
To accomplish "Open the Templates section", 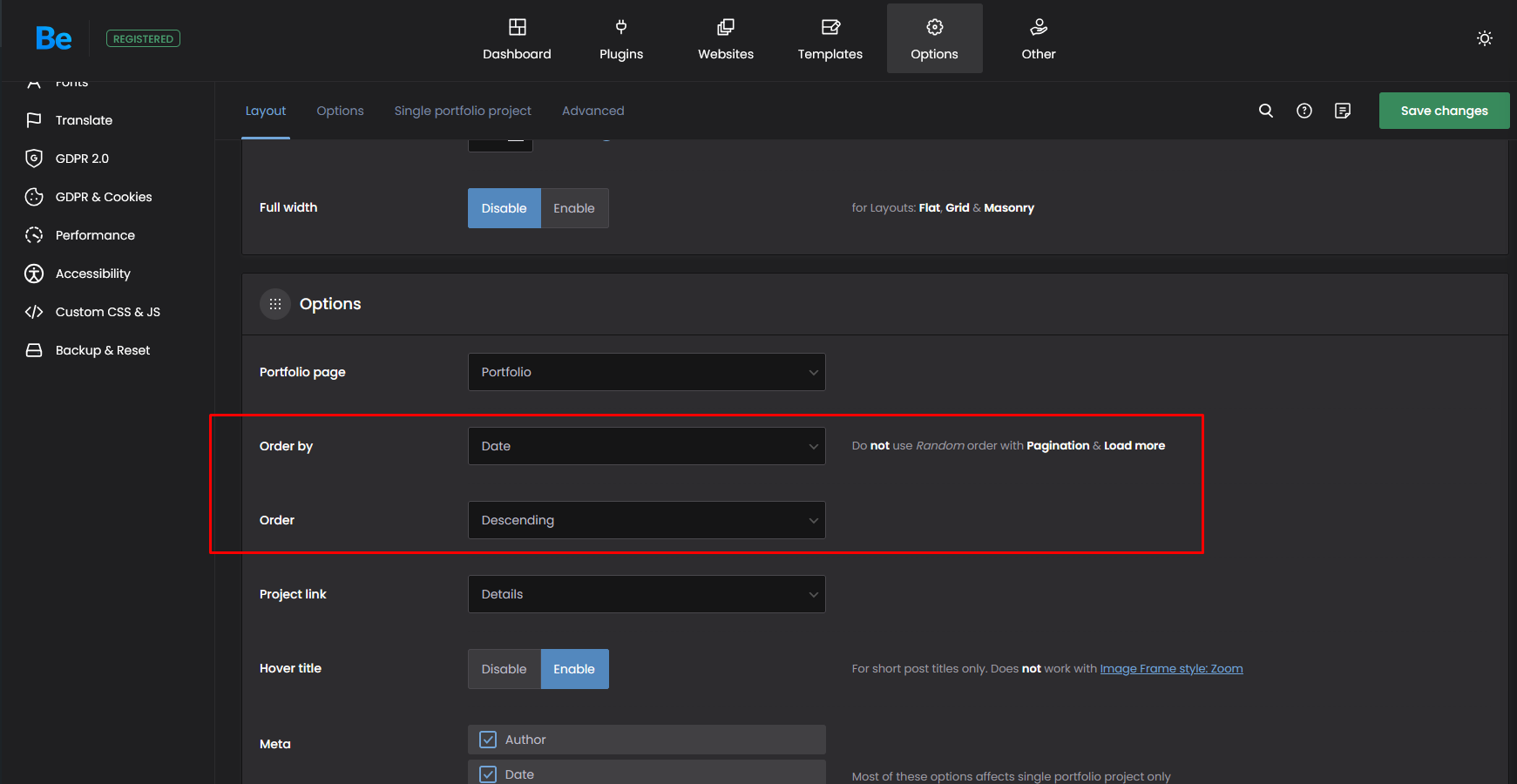I will point(830,39).
